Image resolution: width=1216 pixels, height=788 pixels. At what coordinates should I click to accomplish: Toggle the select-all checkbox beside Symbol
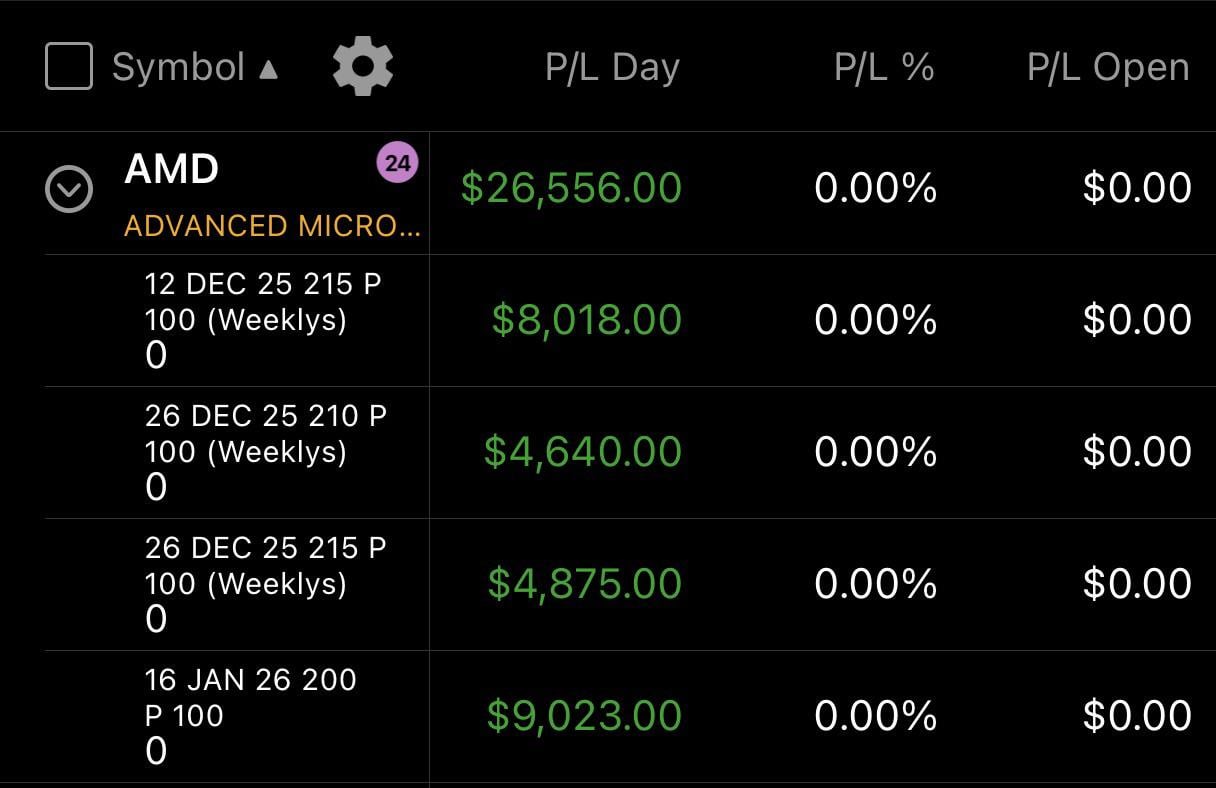69,67
